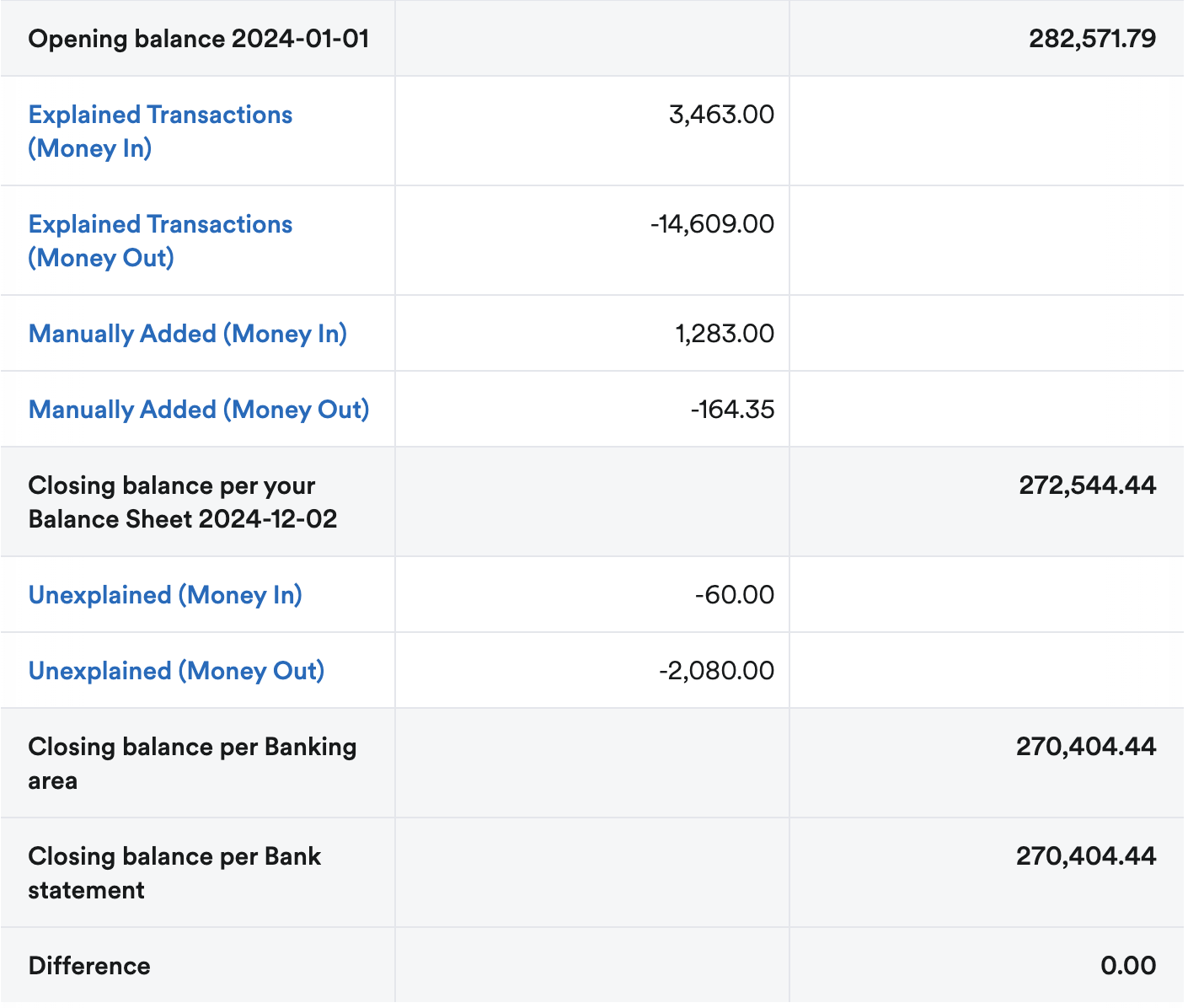Select the Banking area balance 270,404.44

tap(1086, 747)
